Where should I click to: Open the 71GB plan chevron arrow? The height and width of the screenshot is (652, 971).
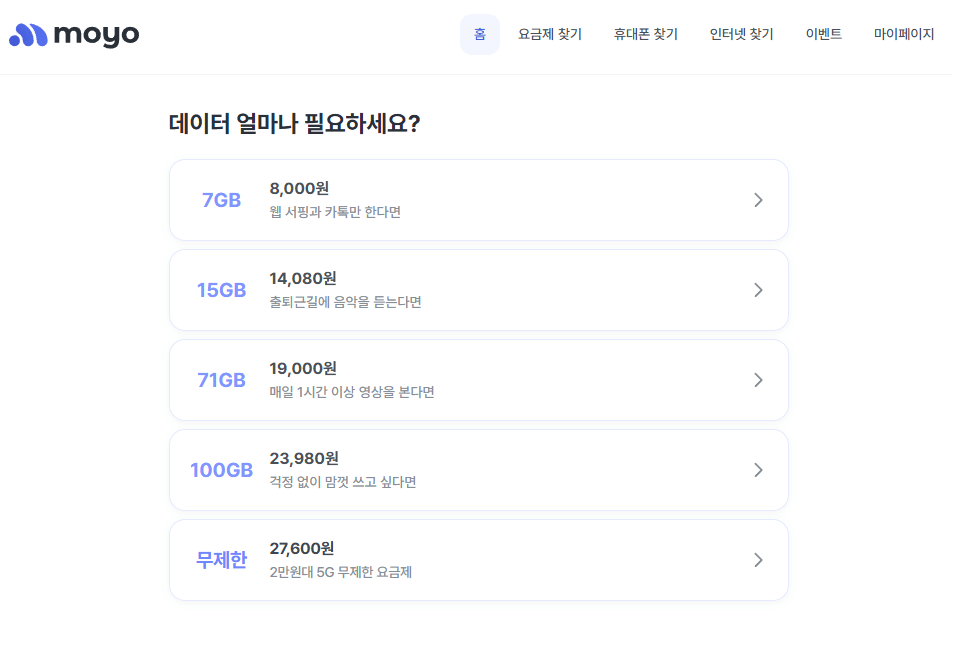click(758, 379)
